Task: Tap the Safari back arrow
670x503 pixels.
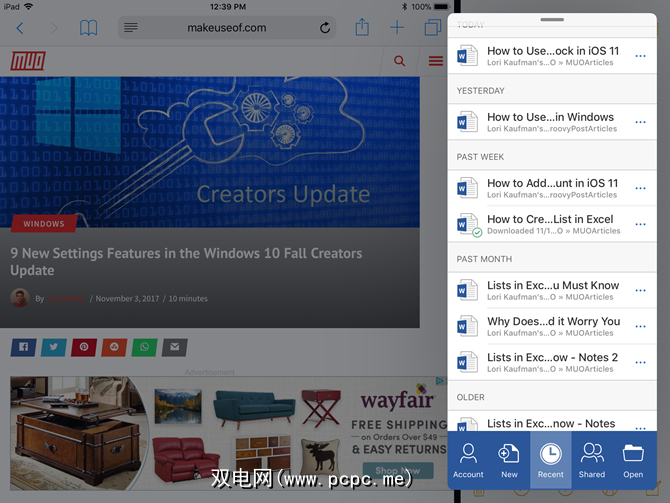Action: [x=19, y=28]
